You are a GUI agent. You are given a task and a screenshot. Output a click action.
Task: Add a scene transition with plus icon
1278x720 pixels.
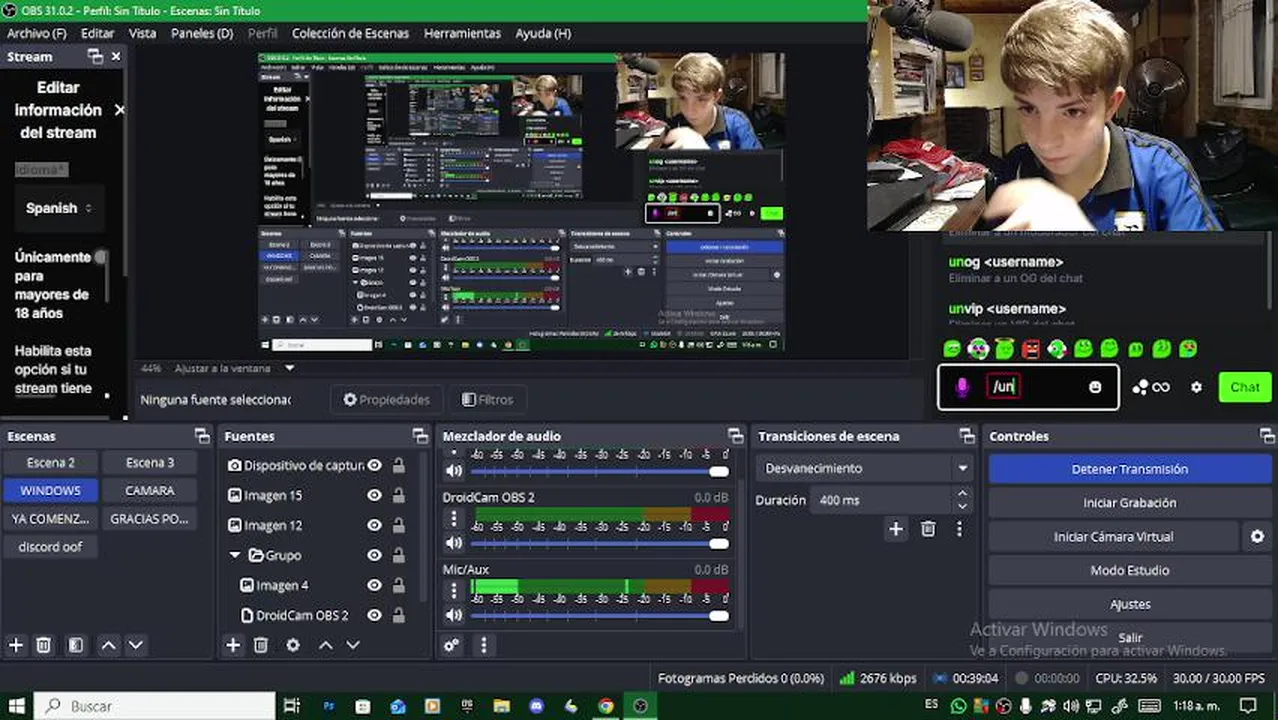click(x=896, y=530)
